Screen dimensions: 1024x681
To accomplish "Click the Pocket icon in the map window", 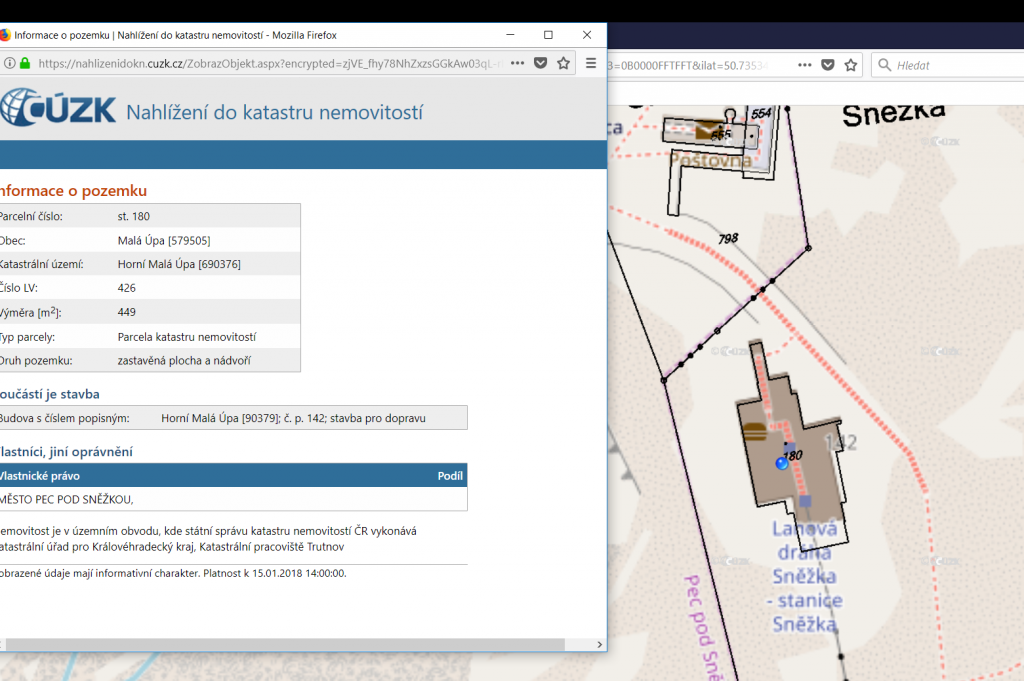I will pos(828,65).
